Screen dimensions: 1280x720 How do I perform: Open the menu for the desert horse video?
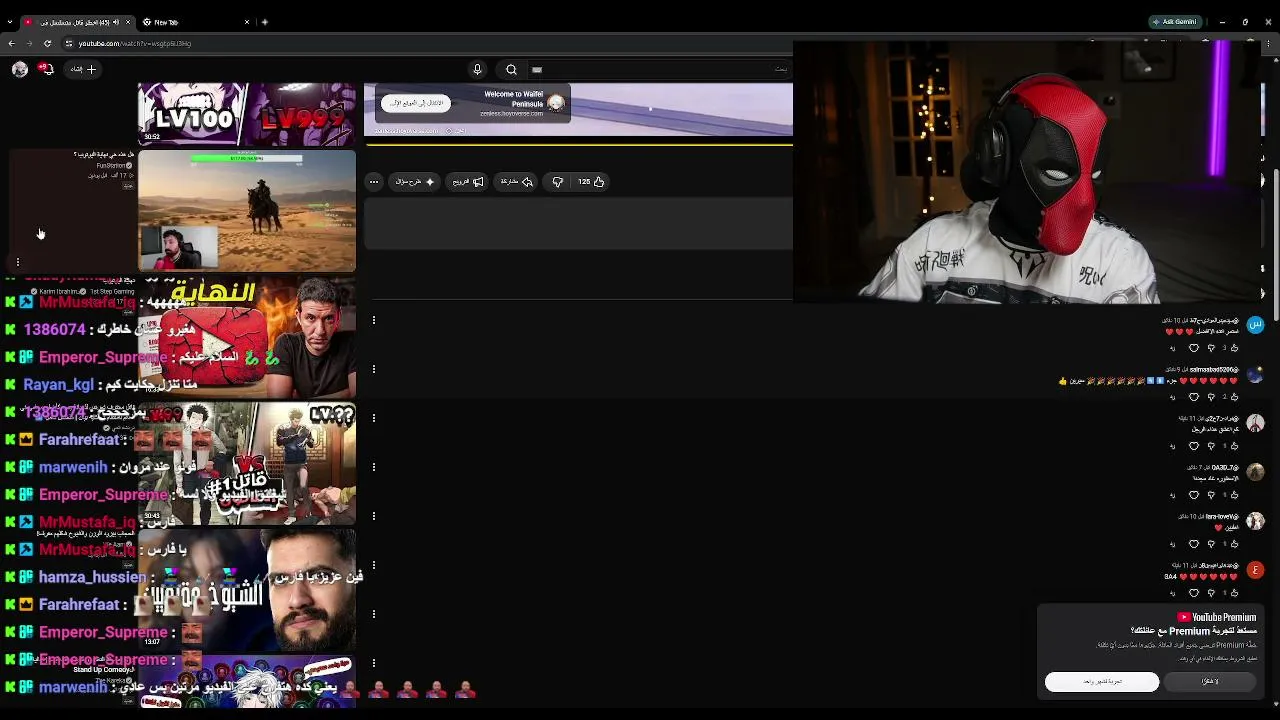tap(17, 262)
